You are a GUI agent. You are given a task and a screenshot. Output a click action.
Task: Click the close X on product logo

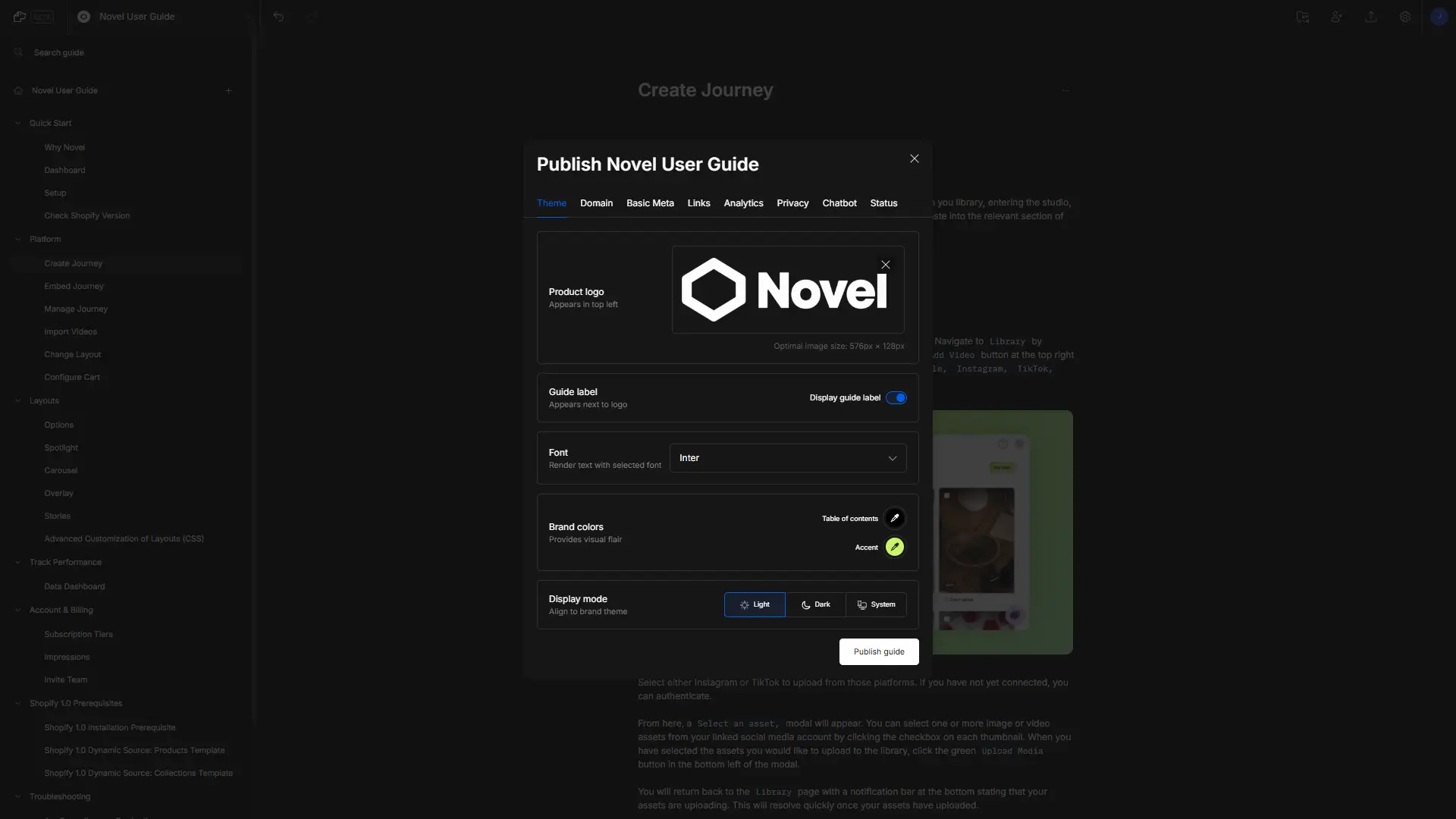tap(885, 264)
